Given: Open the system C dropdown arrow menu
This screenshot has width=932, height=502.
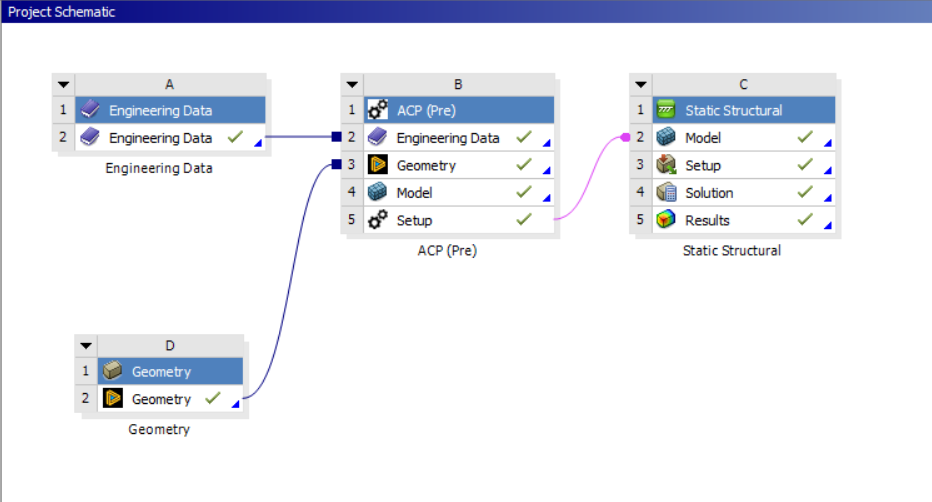Looking at the screenshot, I should 639,85.
